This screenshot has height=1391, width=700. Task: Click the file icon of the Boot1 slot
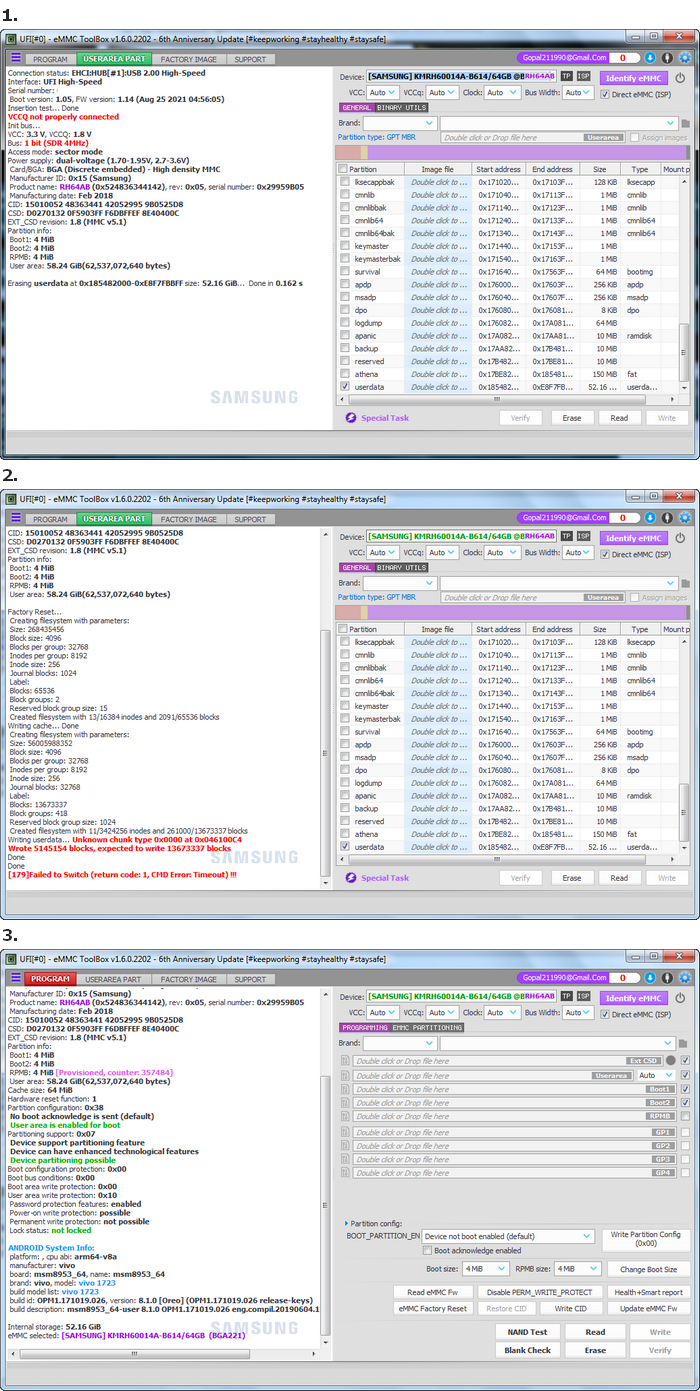346,1089
